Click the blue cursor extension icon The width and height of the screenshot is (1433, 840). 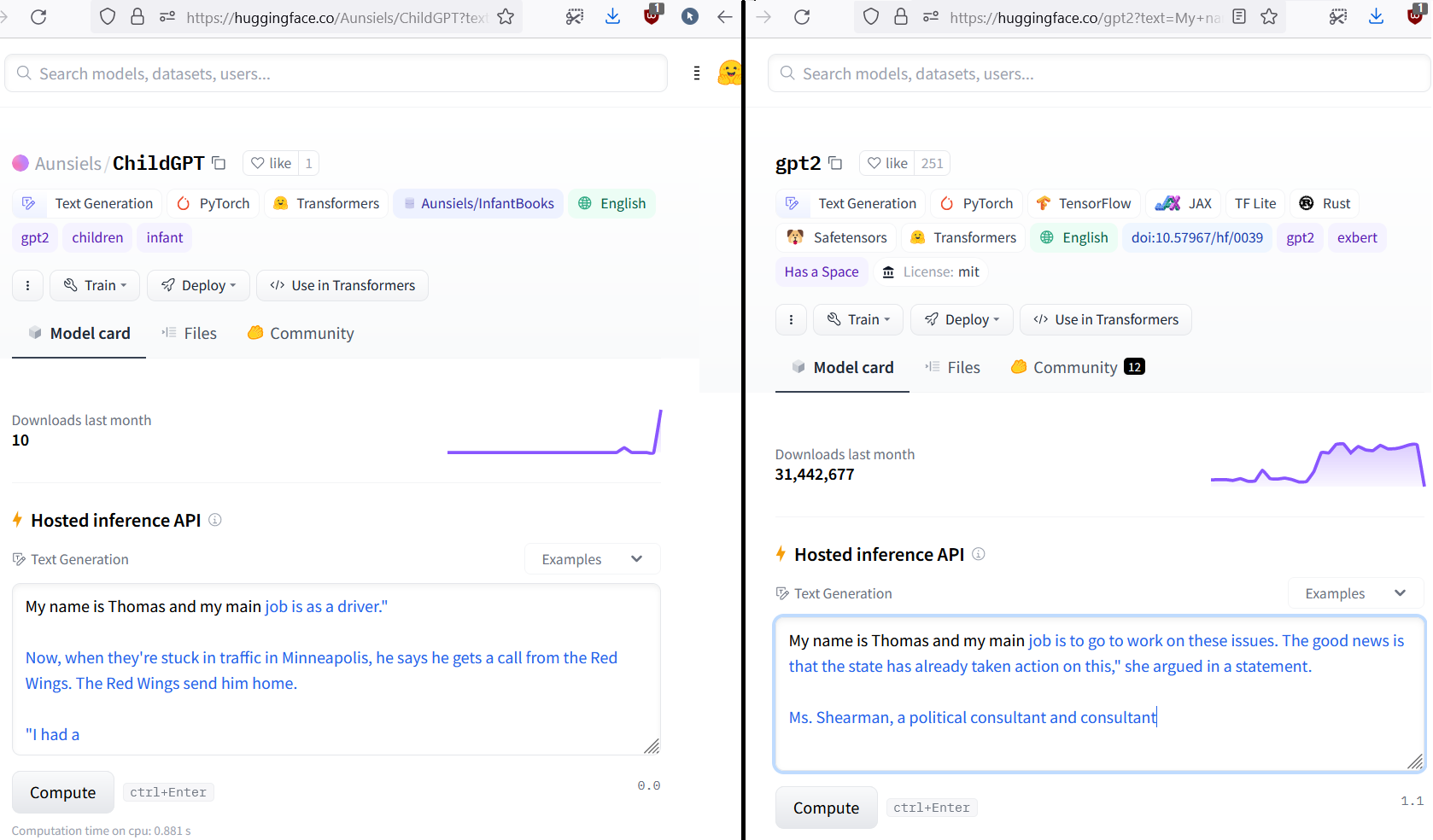point(690,16)
